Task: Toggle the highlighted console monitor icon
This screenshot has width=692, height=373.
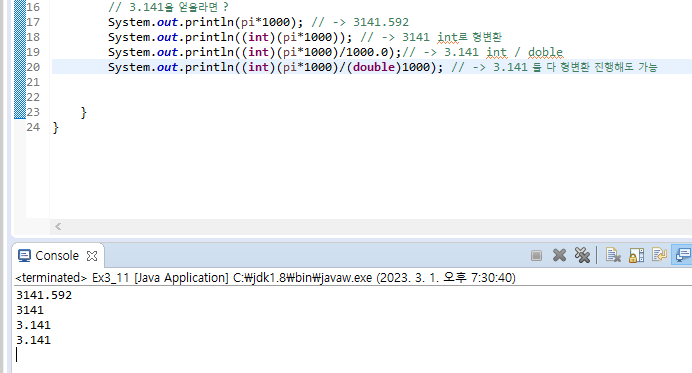Action: point(682,255)
